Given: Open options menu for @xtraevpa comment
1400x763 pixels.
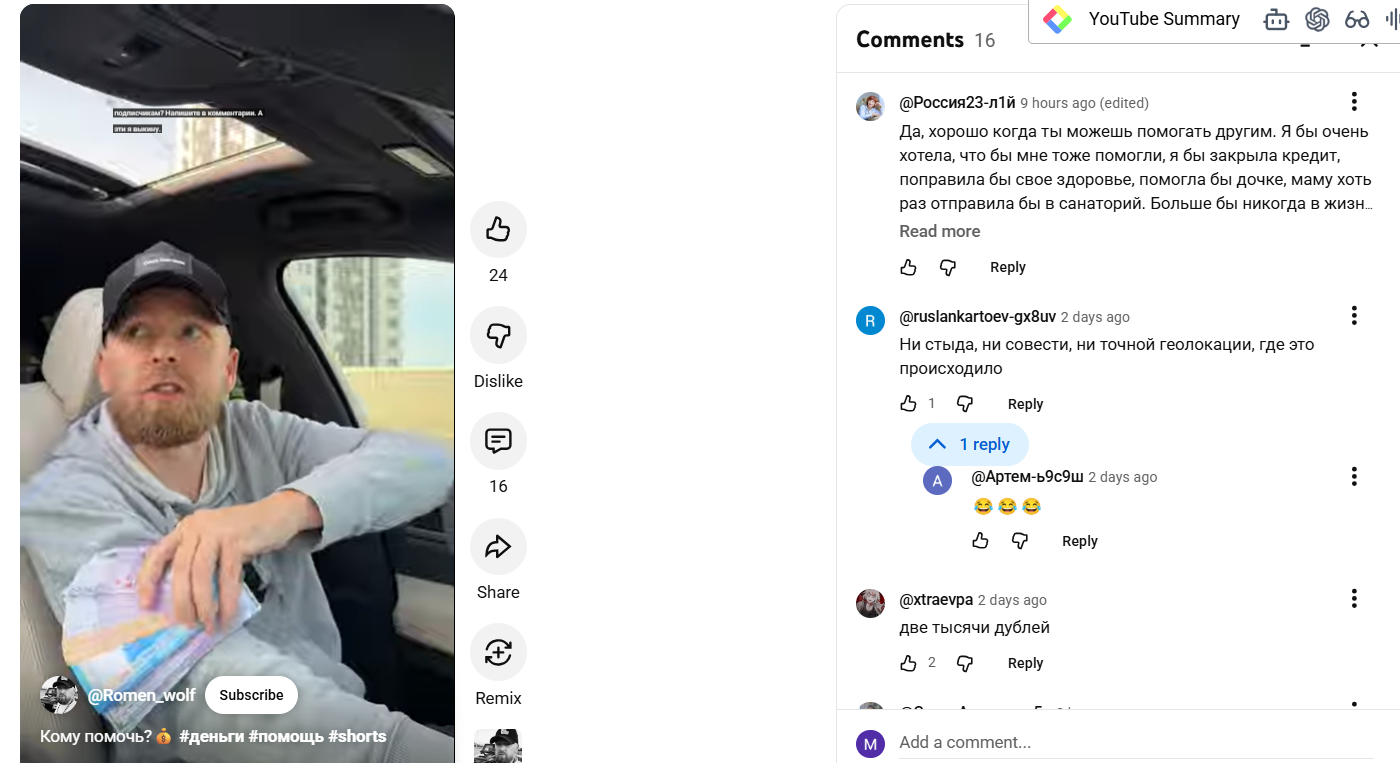Looking at the screenshot, I should tap(1354, 598).
